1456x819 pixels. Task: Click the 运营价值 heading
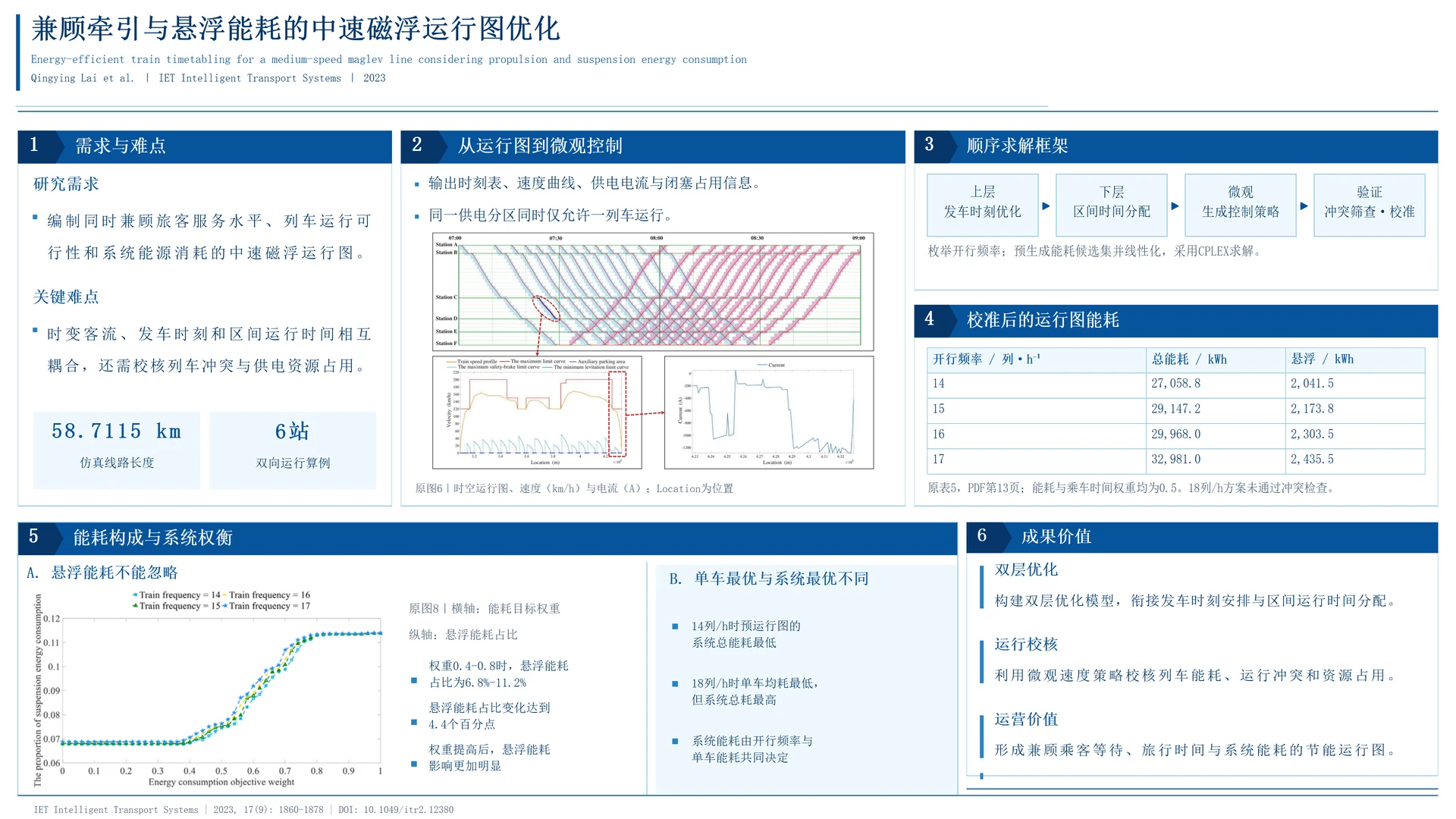[x=1026, y=720]
